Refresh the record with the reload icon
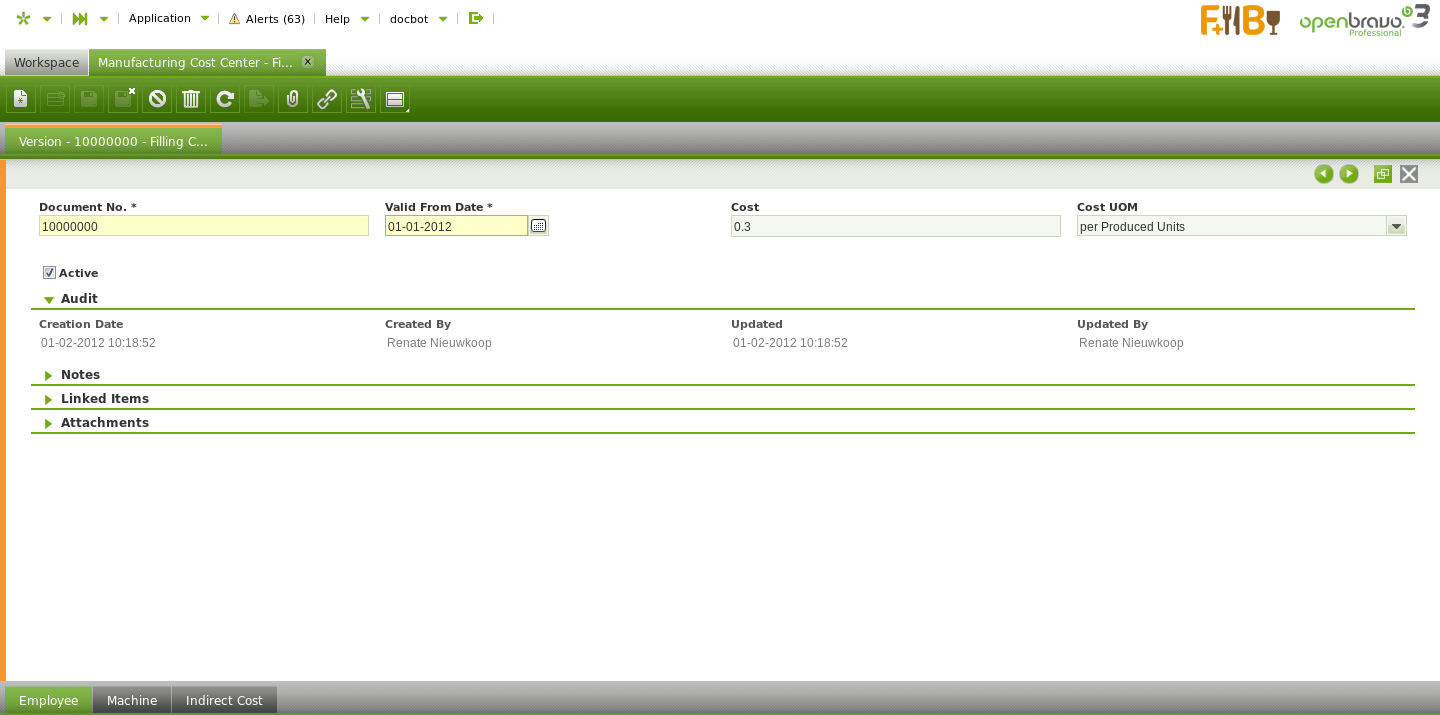Screen dimensions: 1440x715 pos(225,99)
